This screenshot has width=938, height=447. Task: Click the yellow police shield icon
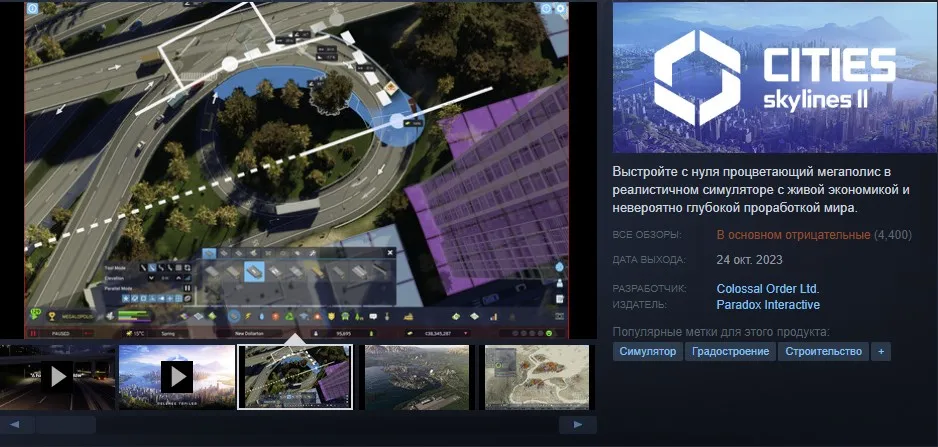pos(331,316)
